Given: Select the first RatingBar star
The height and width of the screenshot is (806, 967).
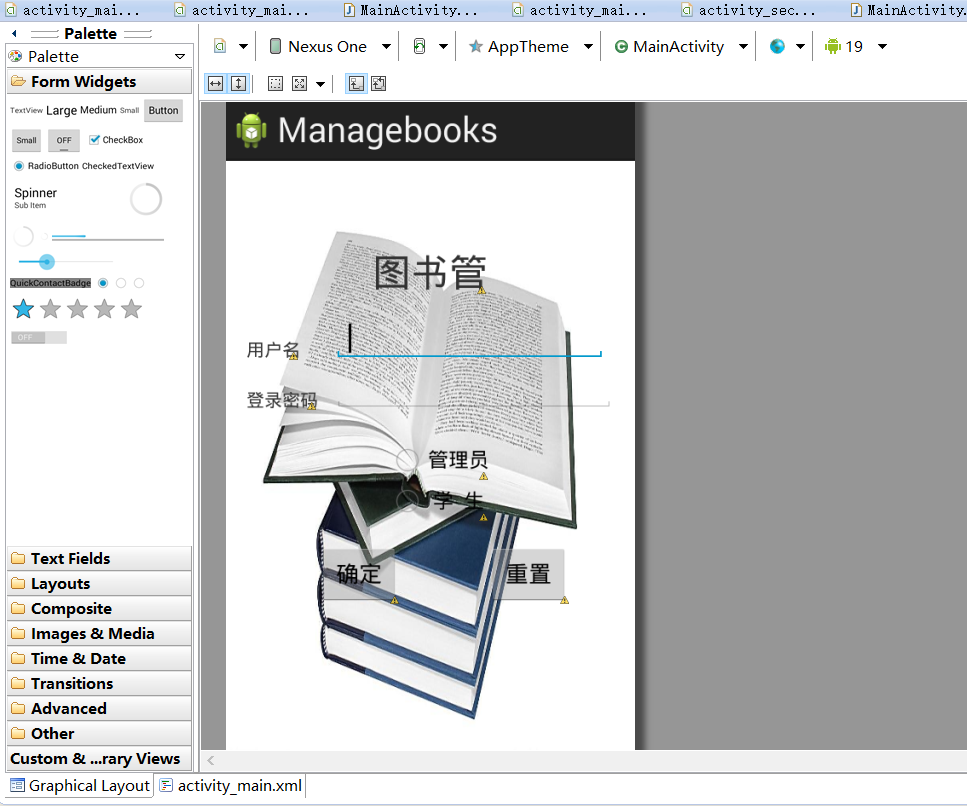Looking at the screenshot, I should (23, 309).
